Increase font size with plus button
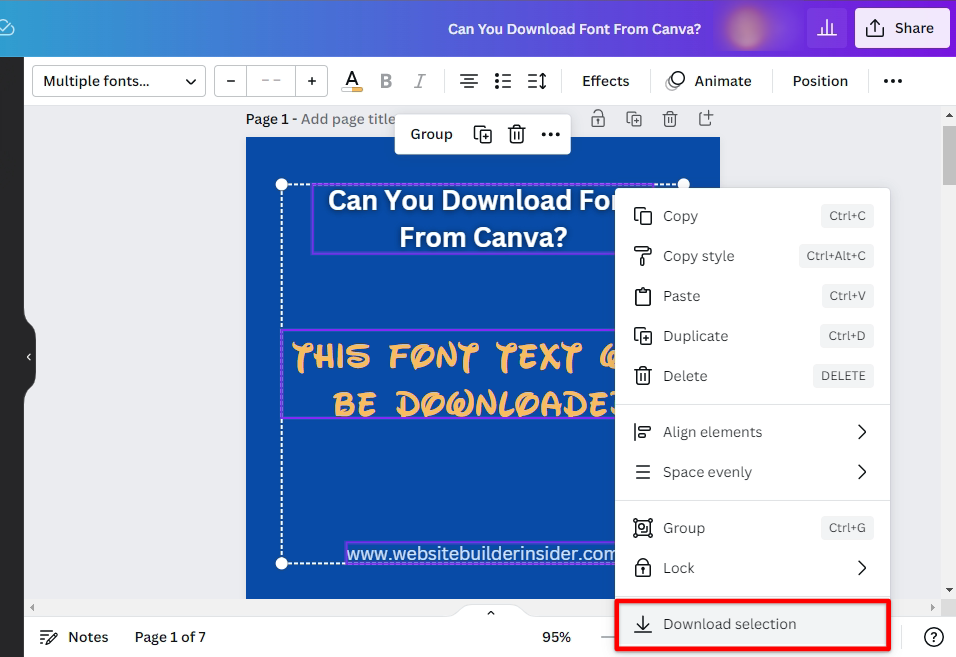The width and height of the screenshot is (956, 657). (x=312, y=81)
